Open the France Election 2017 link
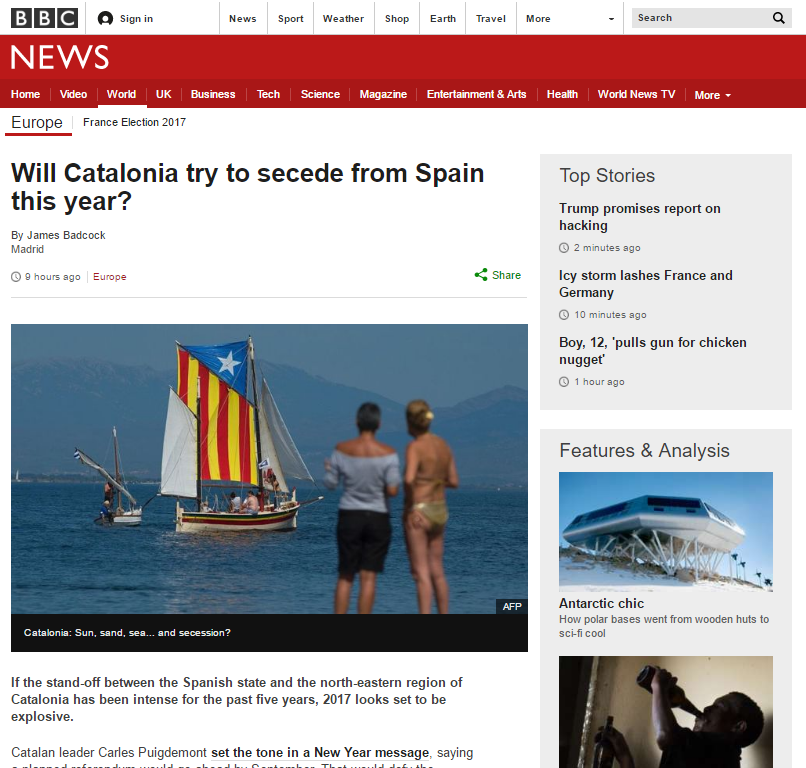 [x=135, y=122]
